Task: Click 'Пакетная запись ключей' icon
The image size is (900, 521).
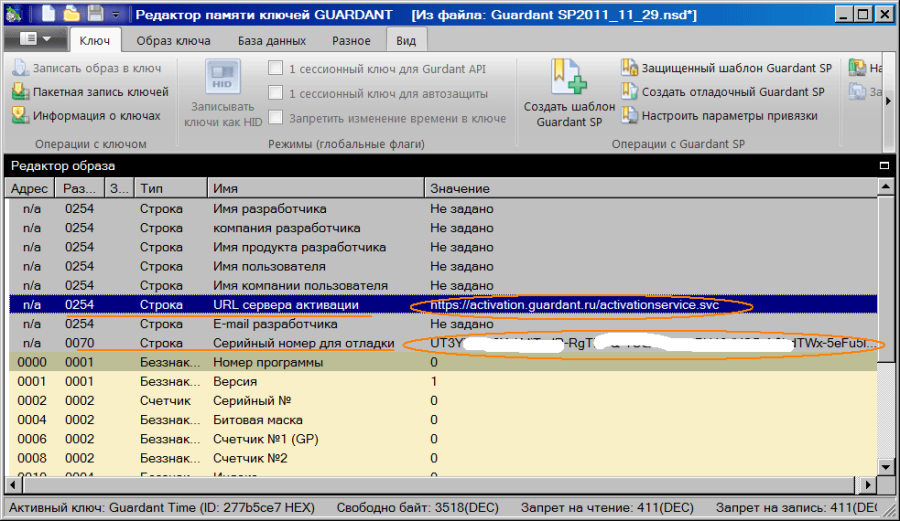Action: click(20, 92)
